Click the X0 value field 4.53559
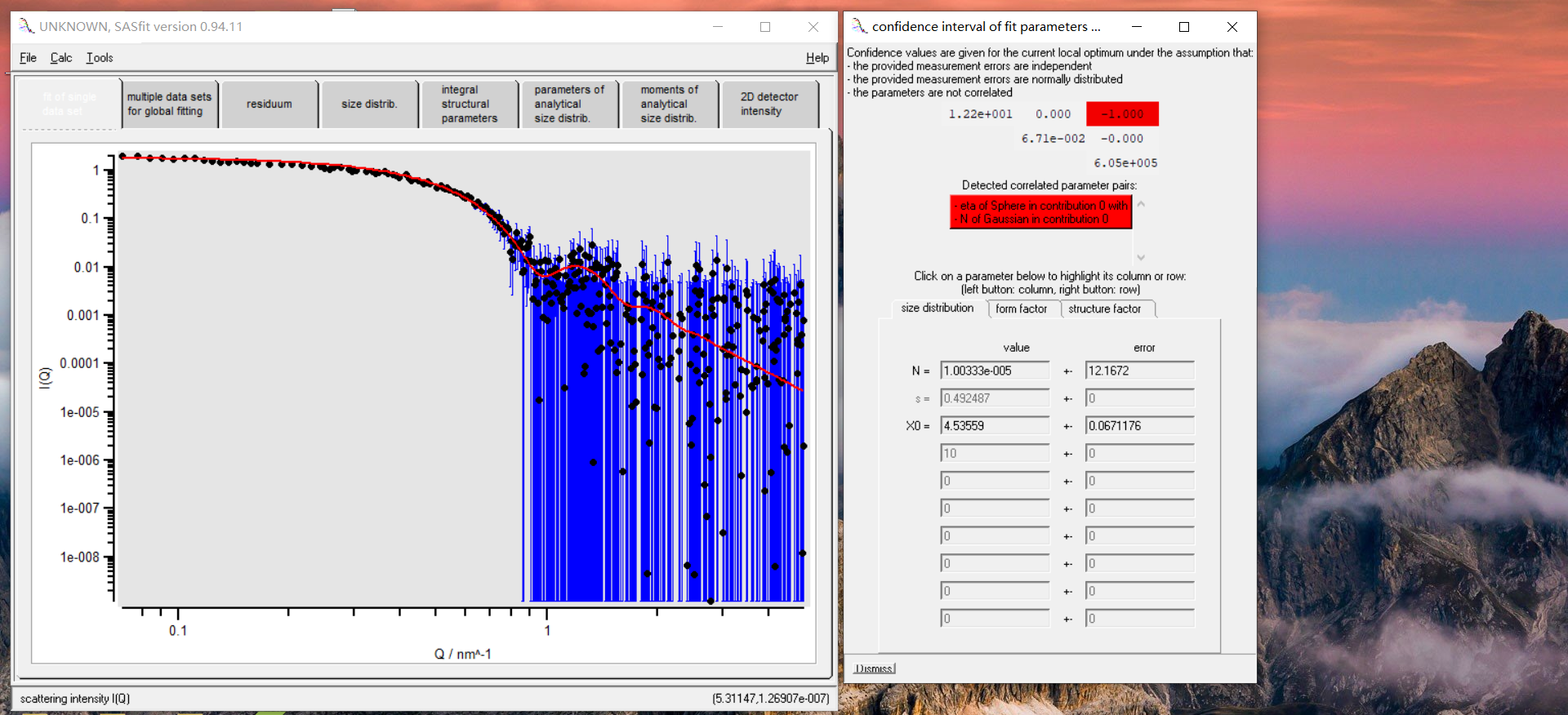 pos(994,426)
